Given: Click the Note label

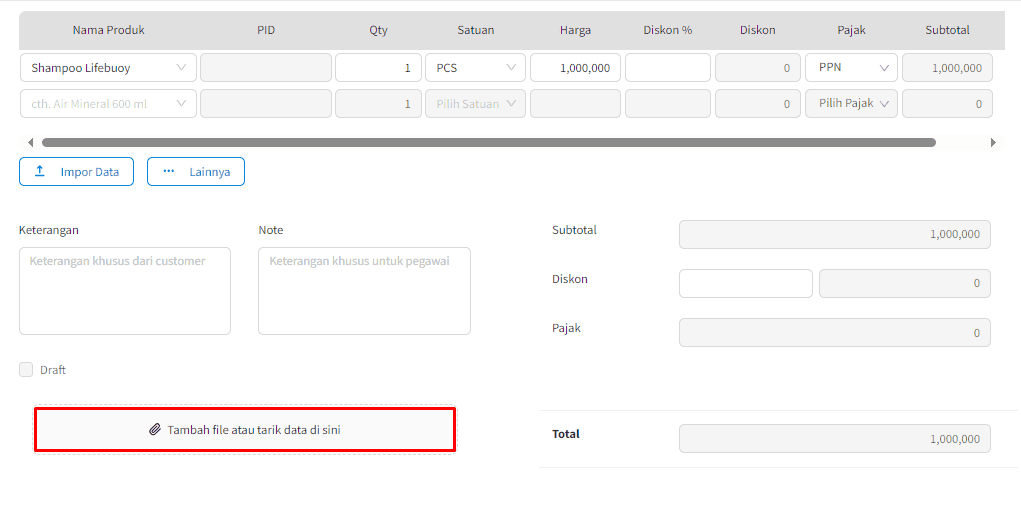Looking at the screenshot, I should tap(271, 230).
